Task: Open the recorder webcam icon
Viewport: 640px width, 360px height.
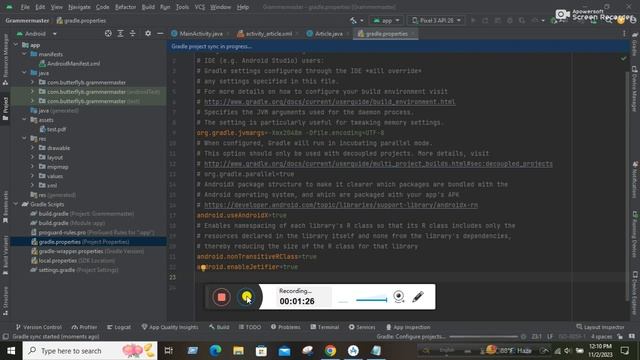Action: pos(399,297)
